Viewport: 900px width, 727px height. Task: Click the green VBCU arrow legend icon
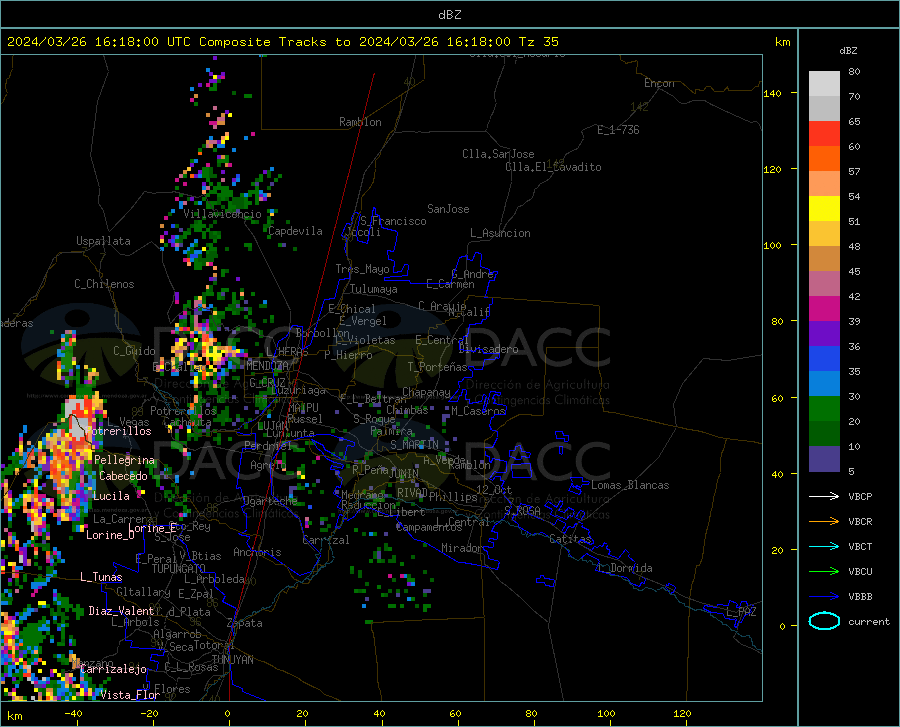point(824,572)
